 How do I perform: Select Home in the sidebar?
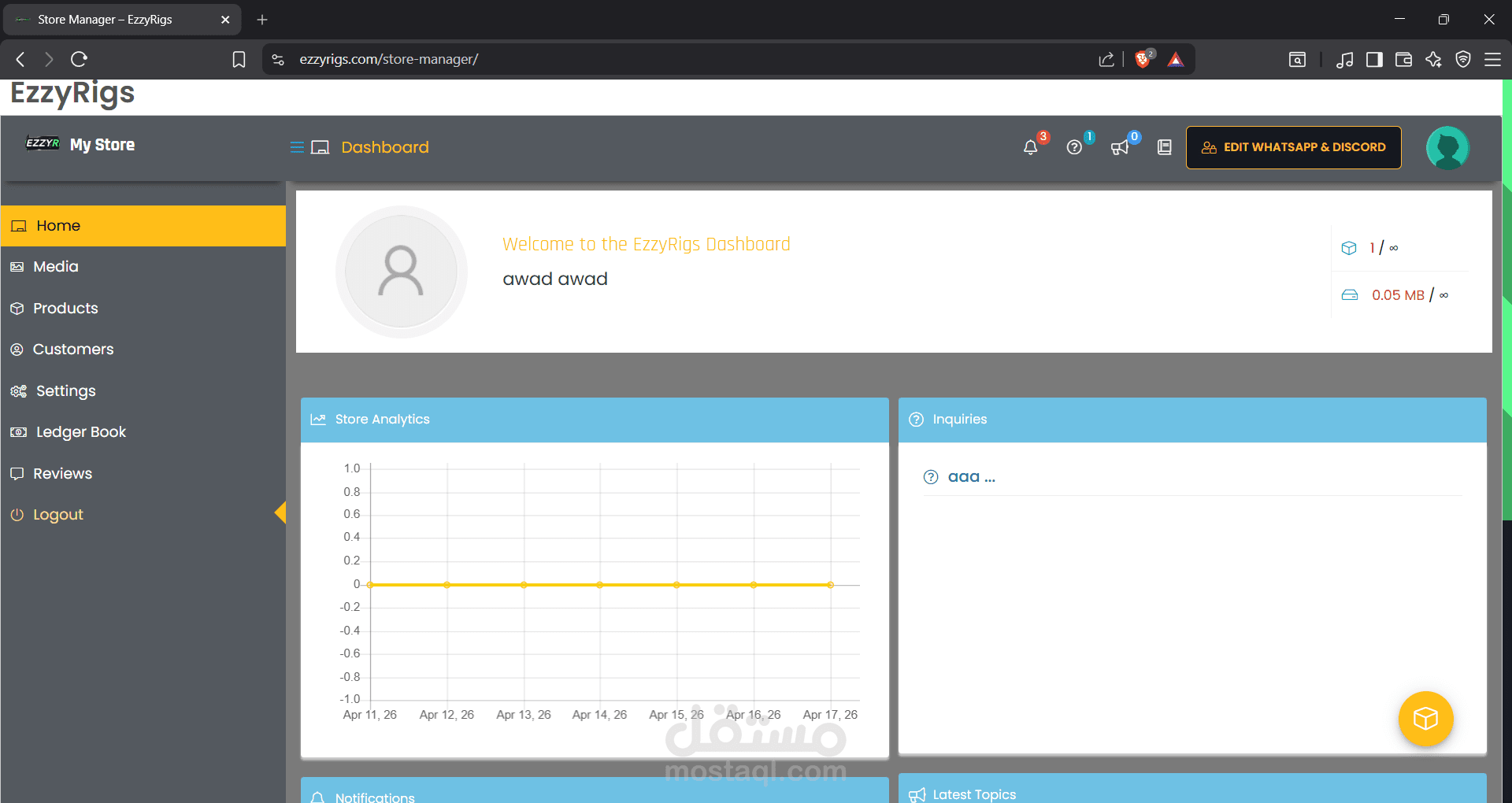click(143, 226)
